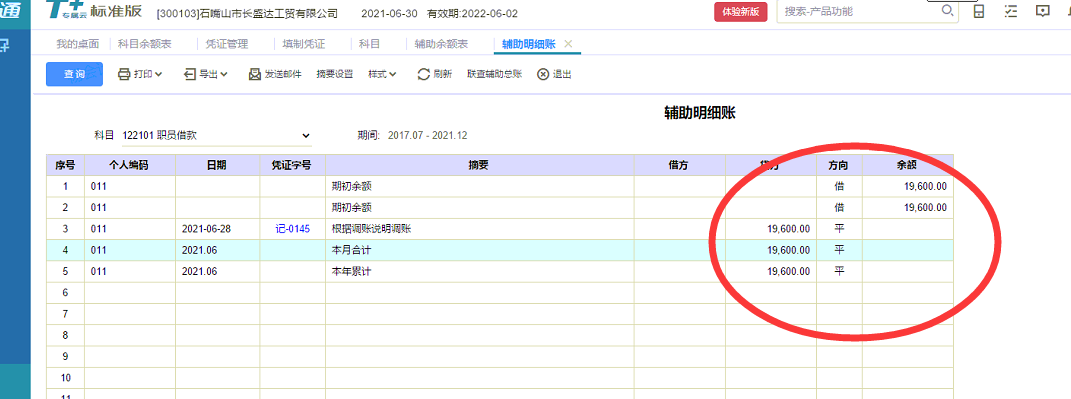Close the 辅助明细账 tab

tap(568, 44)
